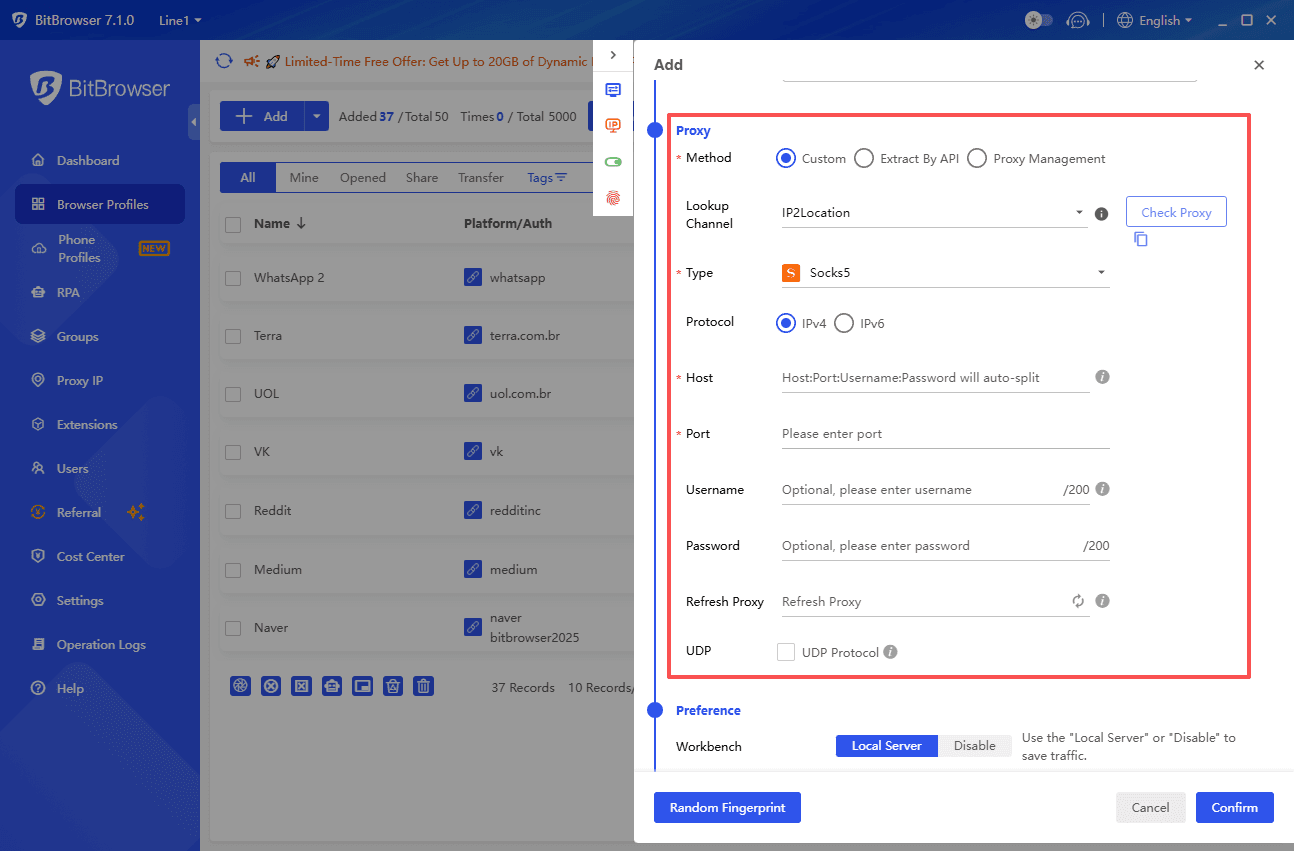This screenshot has width=1294, height=851.
Task: Open Proxy IP in the sidebar
Action: (80, 381)
